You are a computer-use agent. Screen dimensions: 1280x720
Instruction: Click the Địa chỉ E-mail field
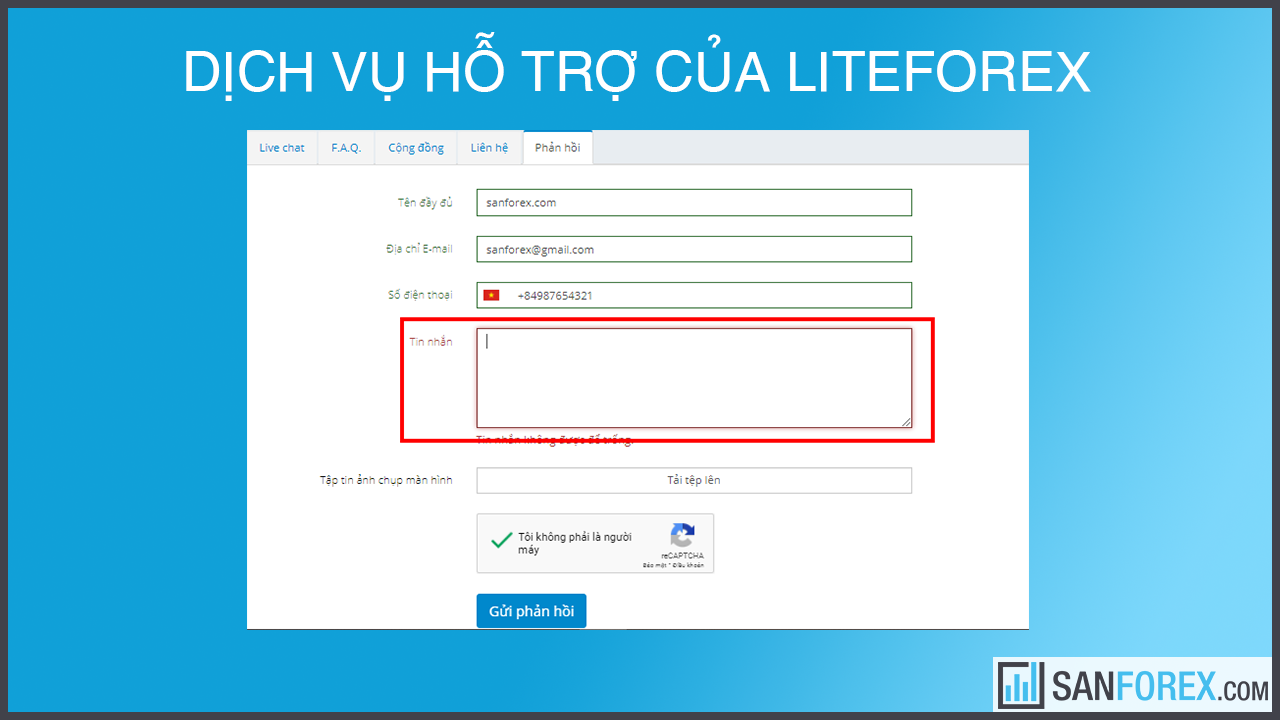694,249
